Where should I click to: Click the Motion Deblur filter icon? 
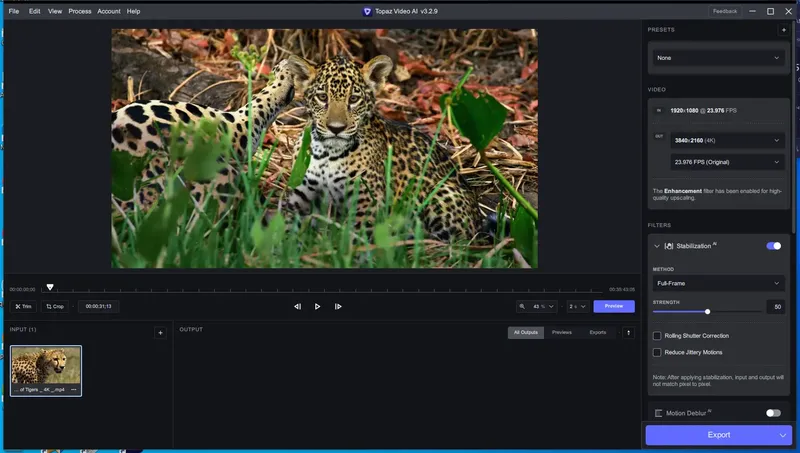[x=659, y=413]
